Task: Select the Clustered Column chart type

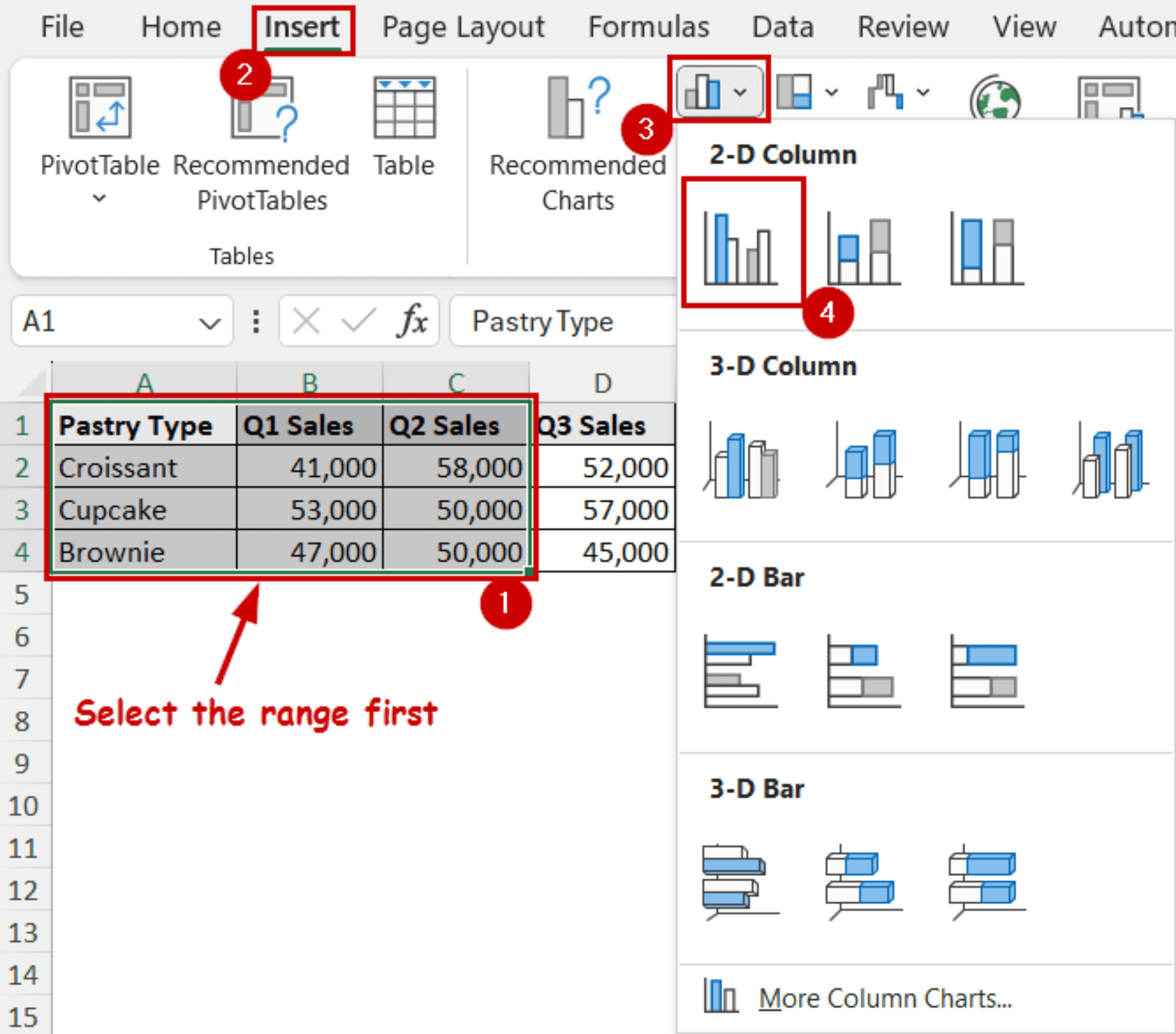Action: [742, 248]
